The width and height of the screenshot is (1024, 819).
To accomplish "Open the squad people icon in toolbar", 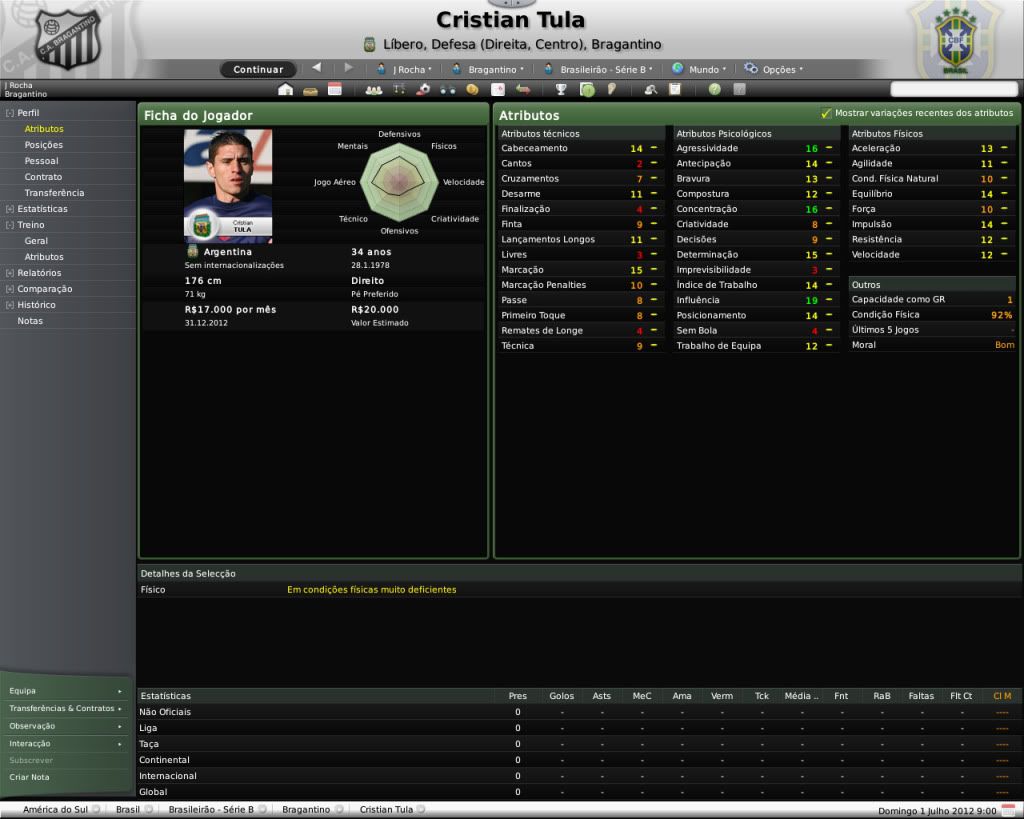I will (374, 89).
